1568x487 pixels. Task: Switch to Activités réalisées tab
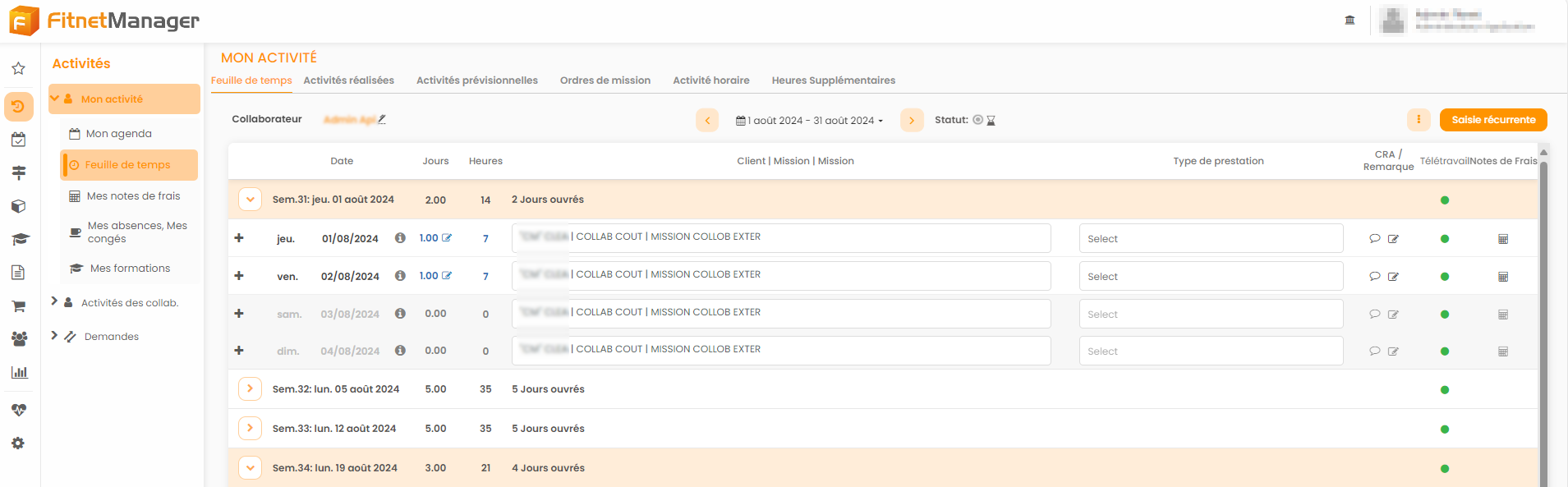[348, 80]
